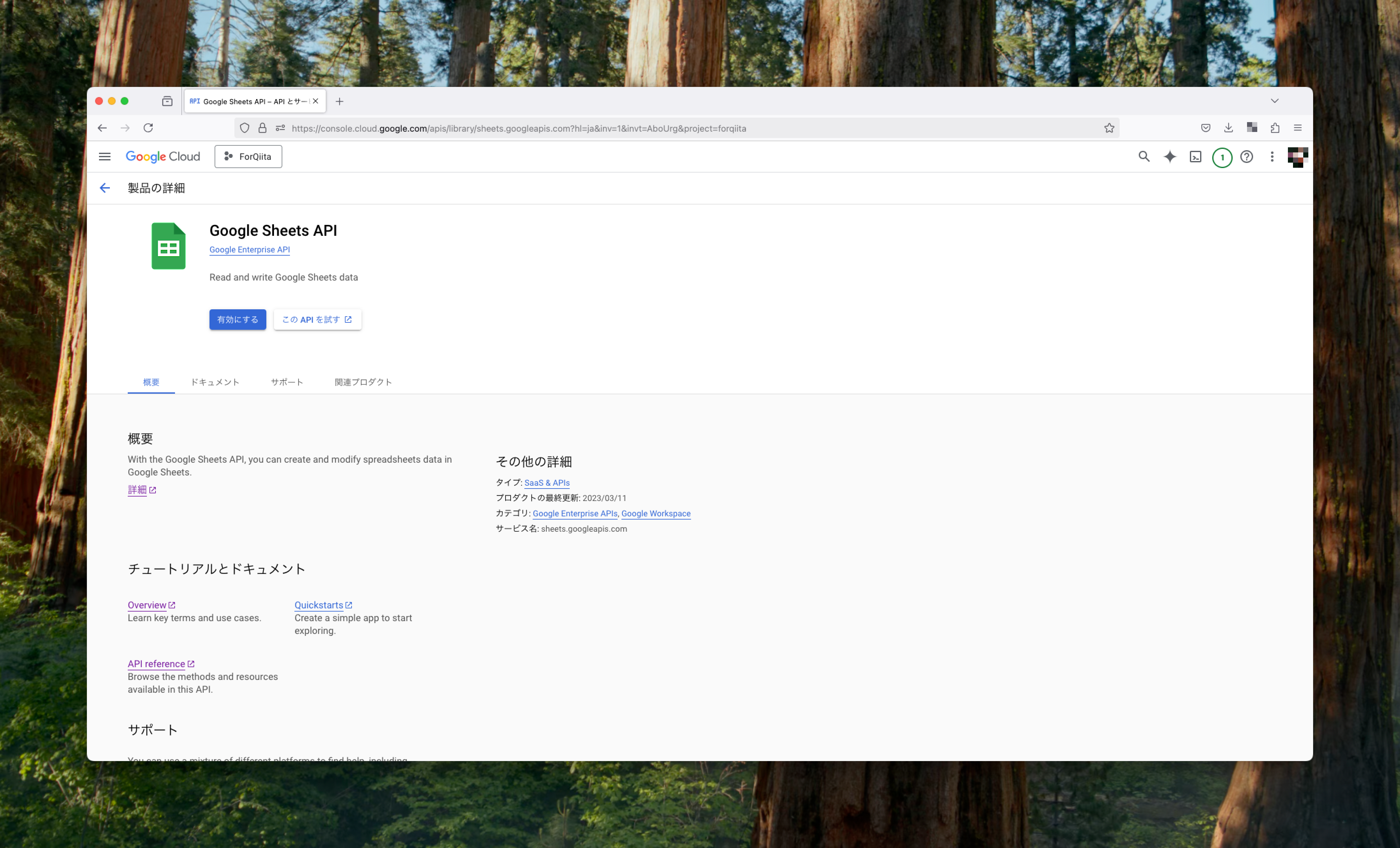Open the three-dot settings menu in console header

tap(1272, 156)
